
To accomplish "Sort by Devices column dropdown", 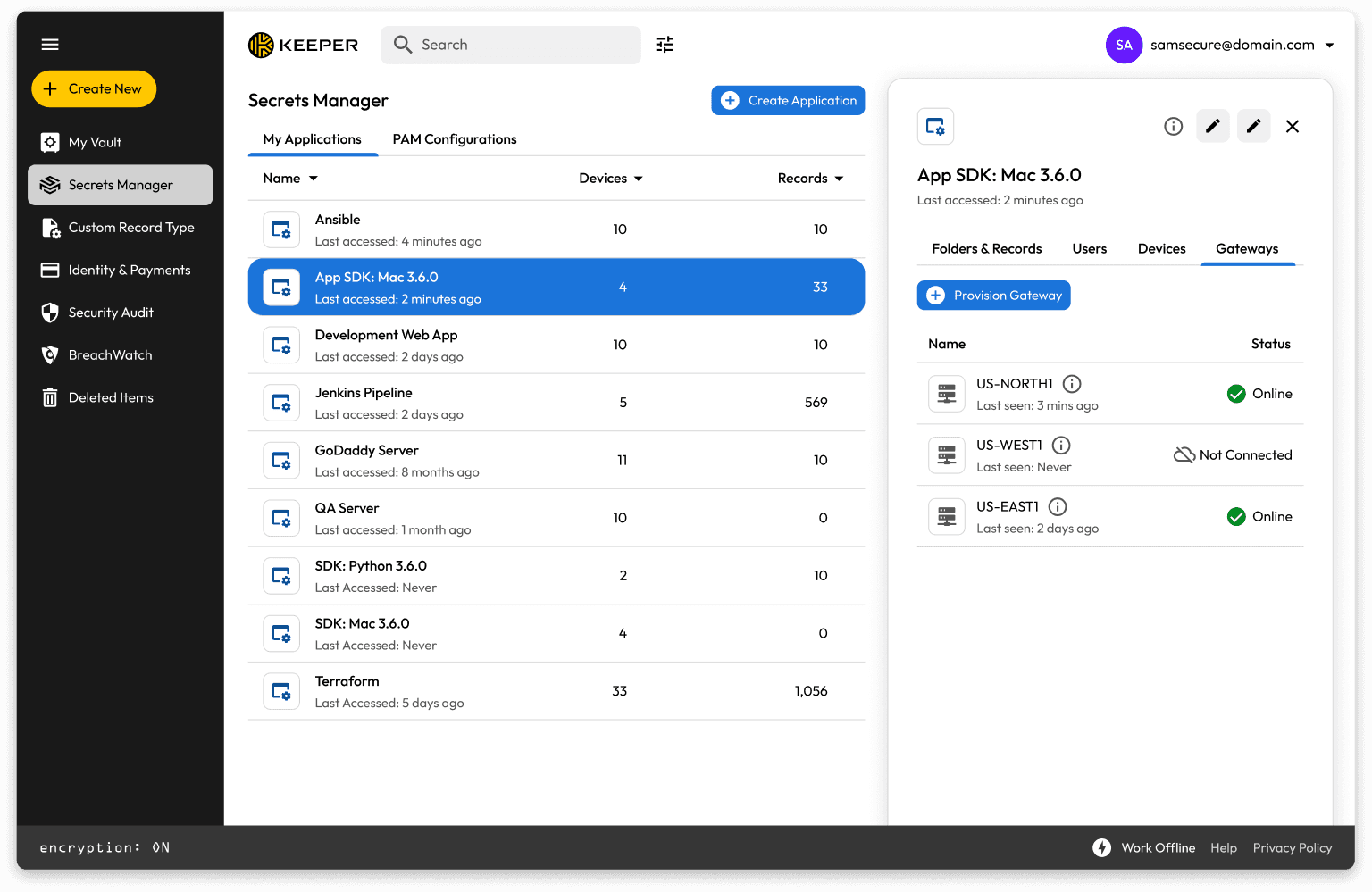I will click(639, 179).
